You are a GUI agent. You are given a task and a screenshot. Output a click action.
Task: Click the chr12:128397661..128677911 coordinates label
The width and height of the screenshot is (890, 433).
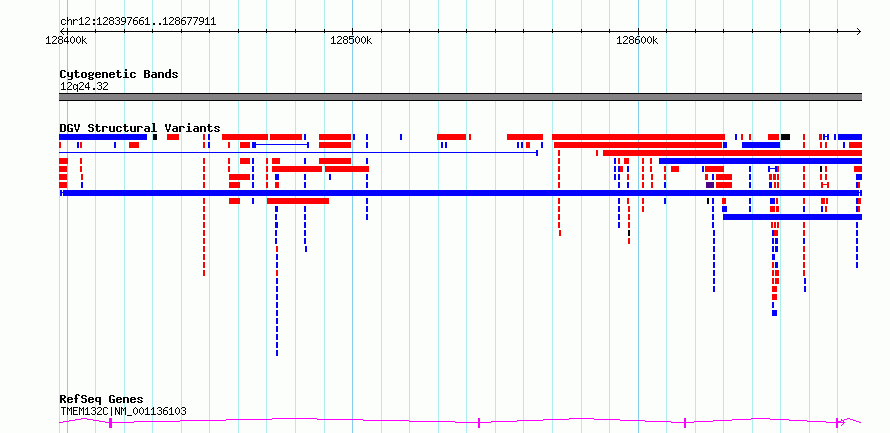coord(138,22)
